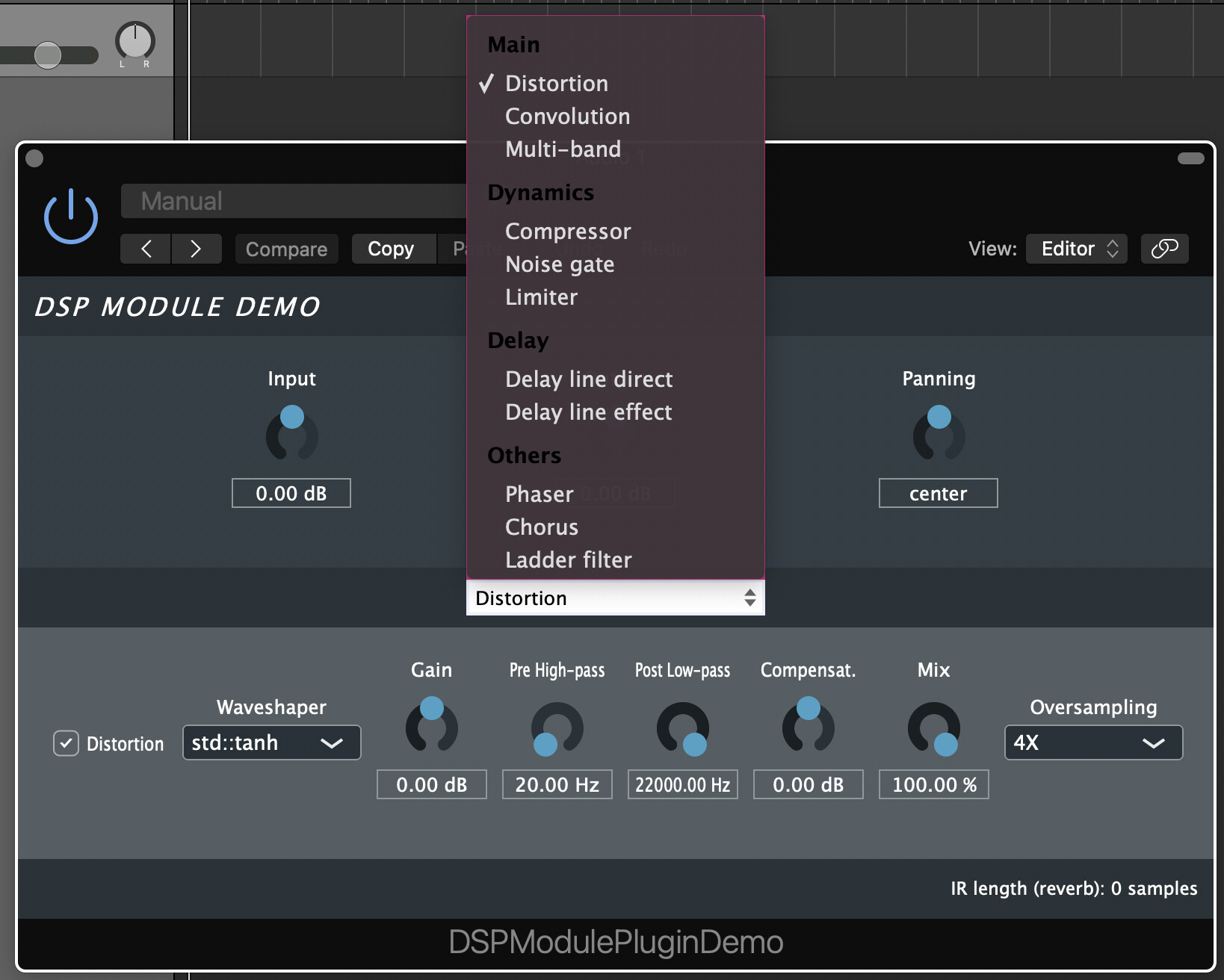
Task: Click the Pre High-pass knob
Action: coord(557,728)
